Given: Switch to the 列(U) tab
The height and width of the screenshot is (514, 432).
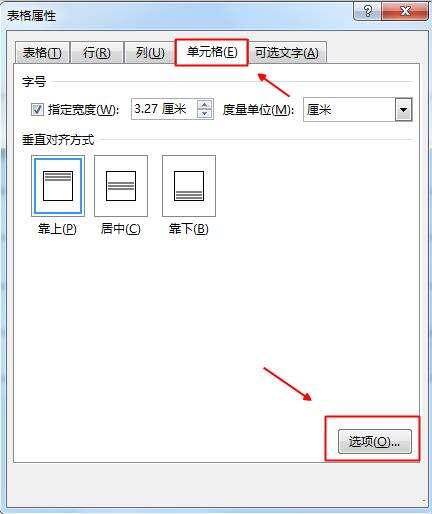Looking at the screenshot, I should click(150, 53).
